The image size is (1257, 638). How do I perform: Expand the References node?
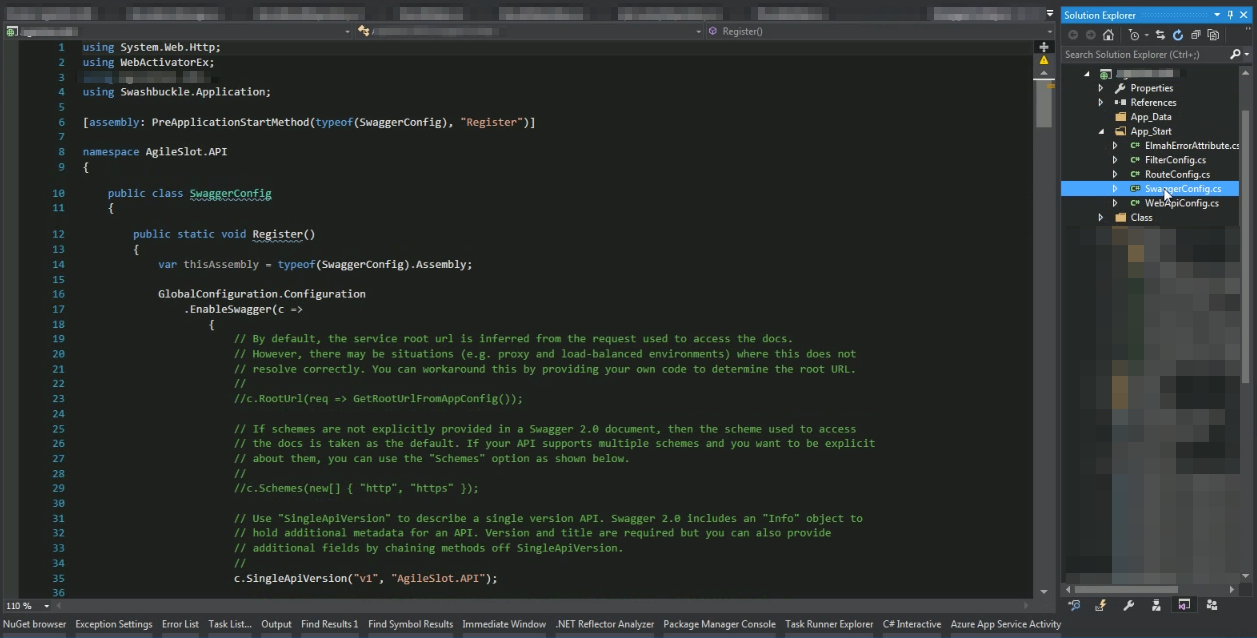point(1101,102)
